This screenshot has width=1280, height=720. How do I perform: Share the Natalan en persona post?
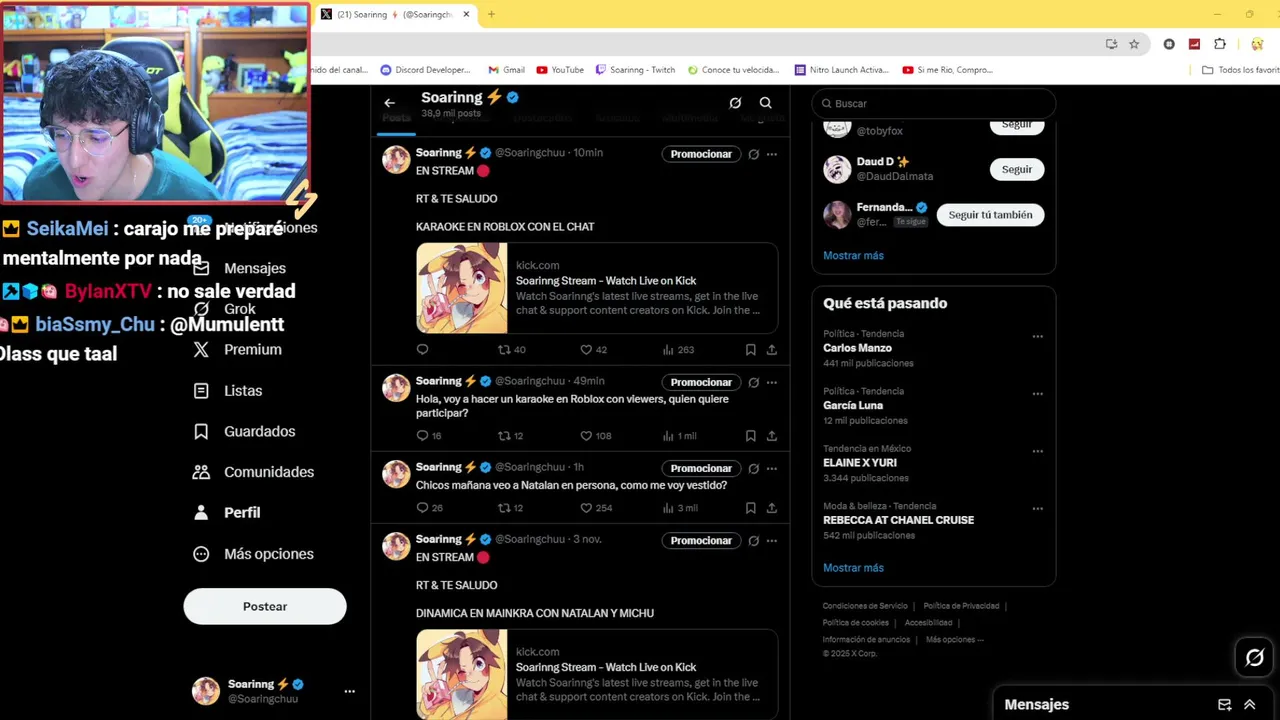coord(772,508)
